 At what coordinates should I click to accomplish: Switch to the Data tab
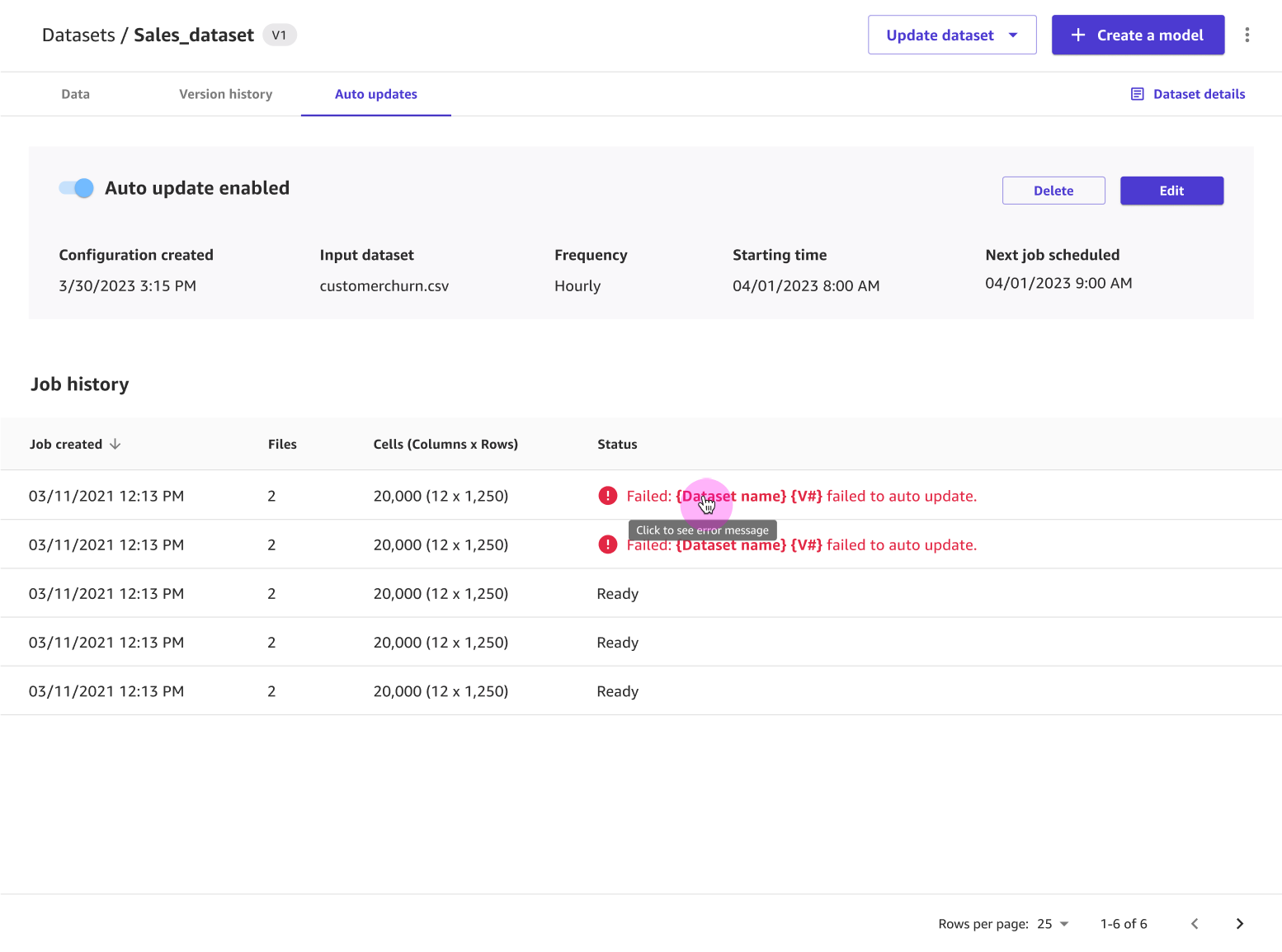(75, 93)
